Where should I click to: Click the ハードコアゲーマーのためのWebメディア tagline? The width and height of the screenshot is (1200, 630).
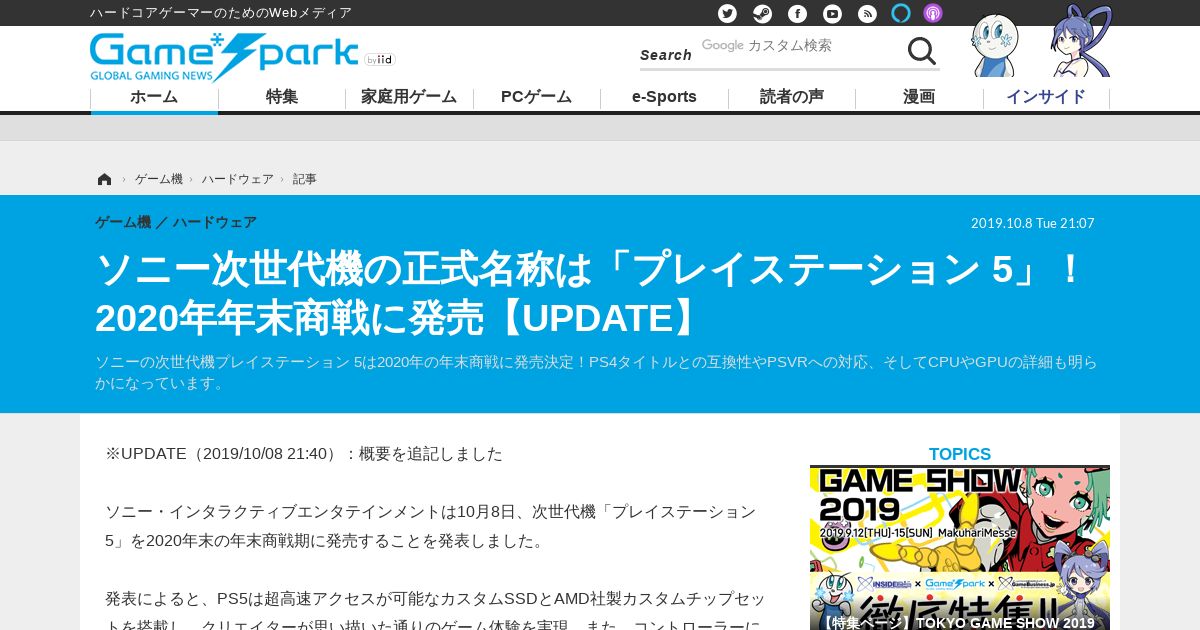click(x=221, y=13)
